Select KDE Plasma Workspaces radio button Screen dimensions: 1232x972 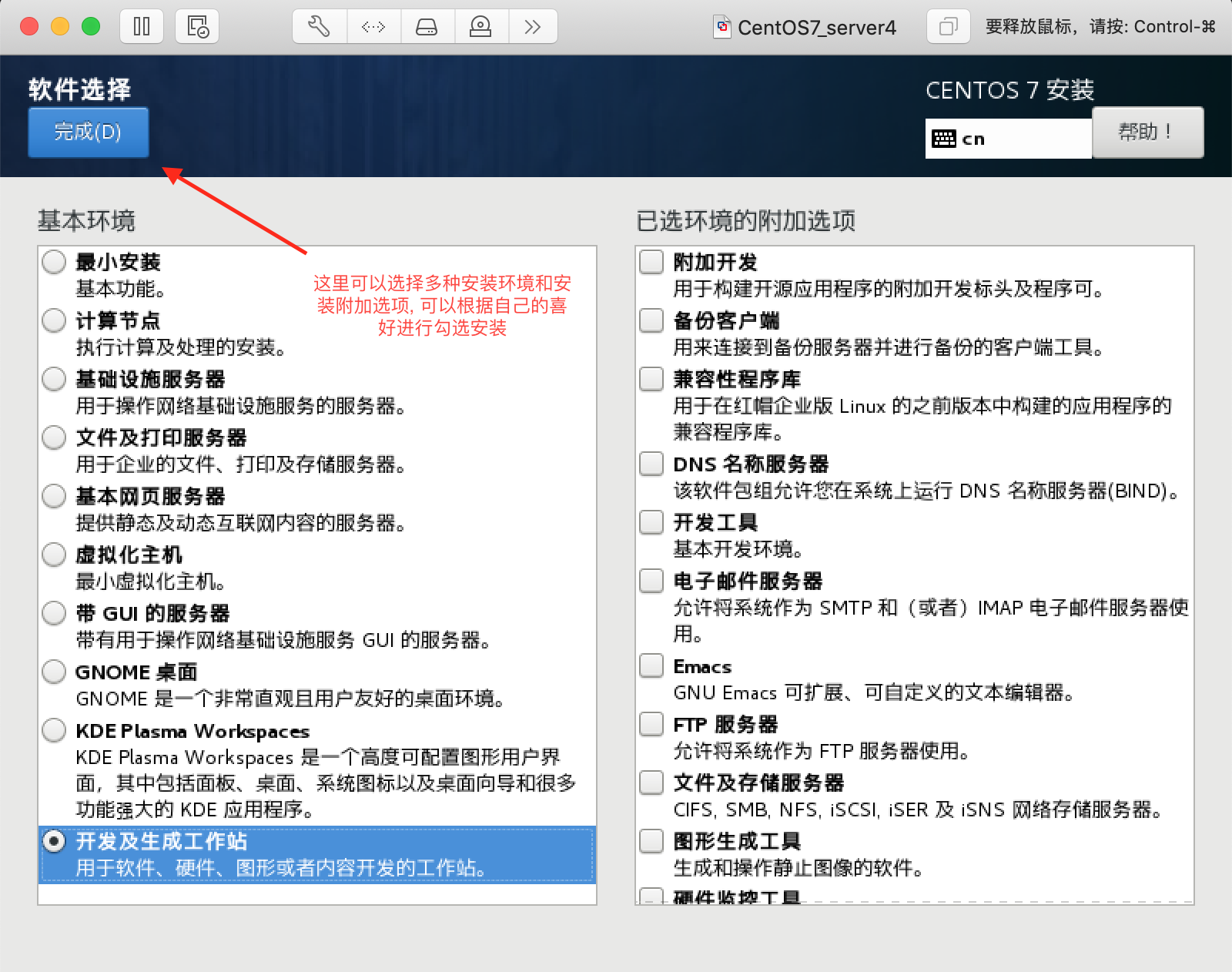(x=54, y=730)
